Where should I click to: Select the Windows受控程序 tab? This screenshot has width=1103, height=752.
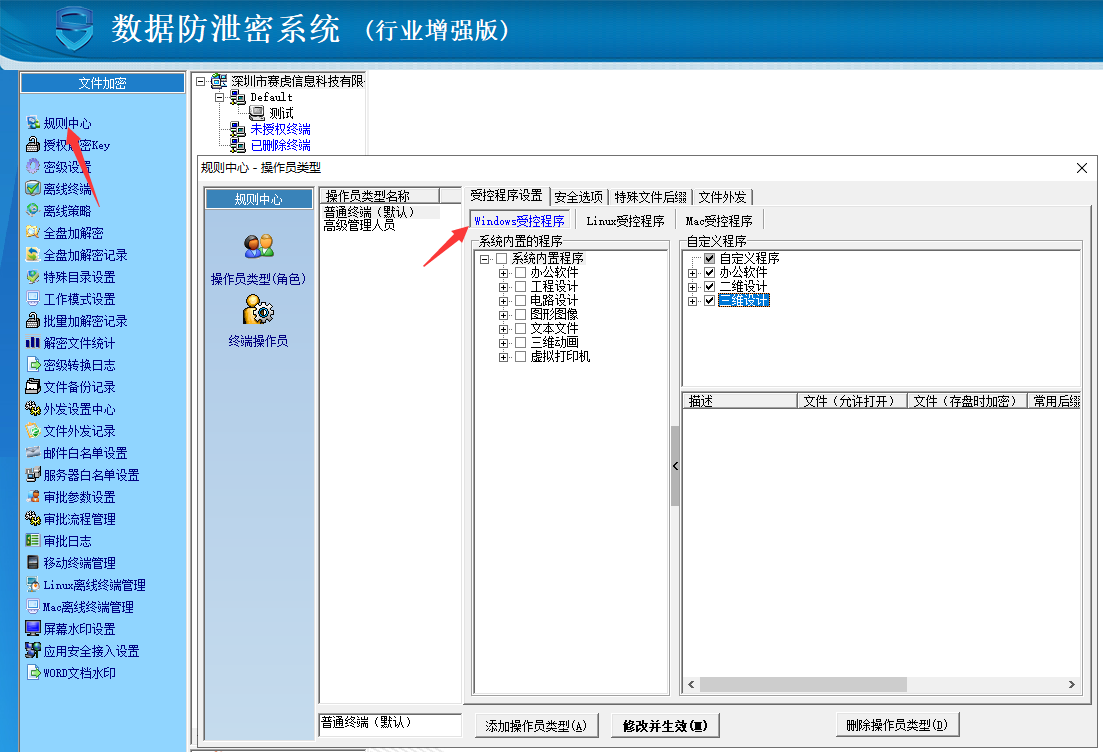point(519,221)
